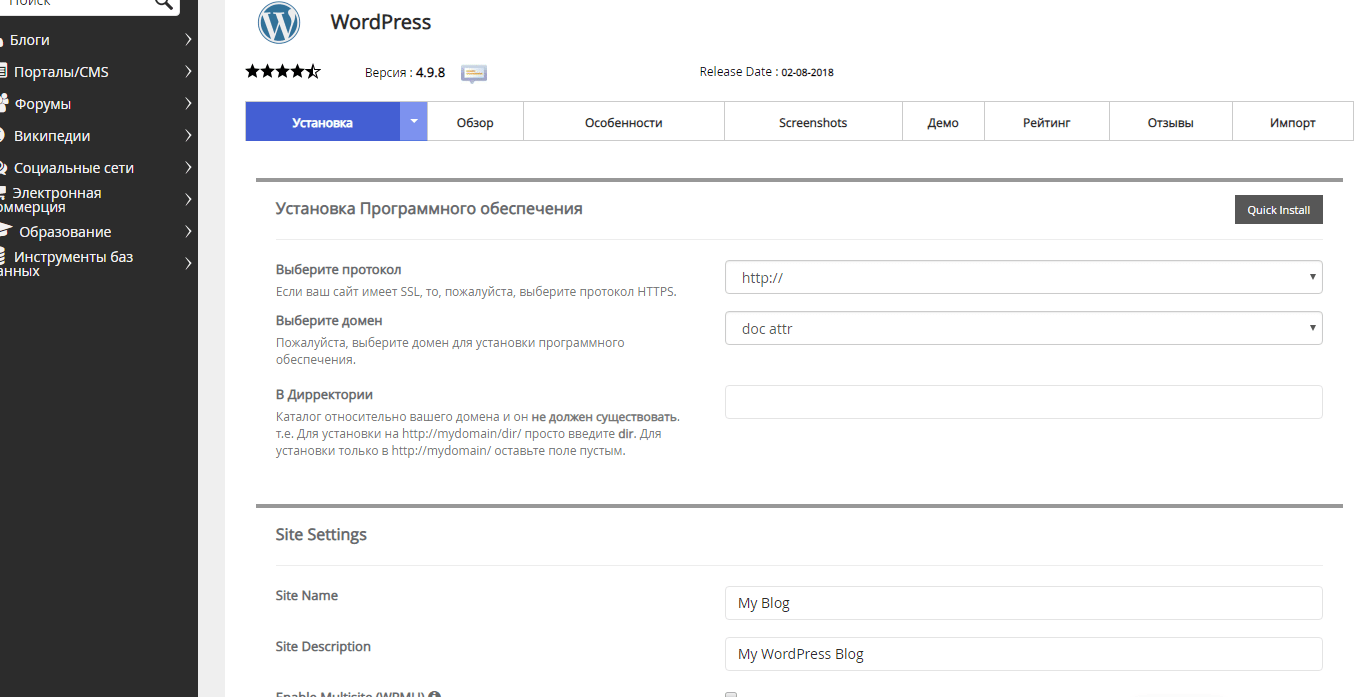The image size is (1358, 697).
Task: Click the 'Установка Программного обеспечения' heading
Action: 429,209
